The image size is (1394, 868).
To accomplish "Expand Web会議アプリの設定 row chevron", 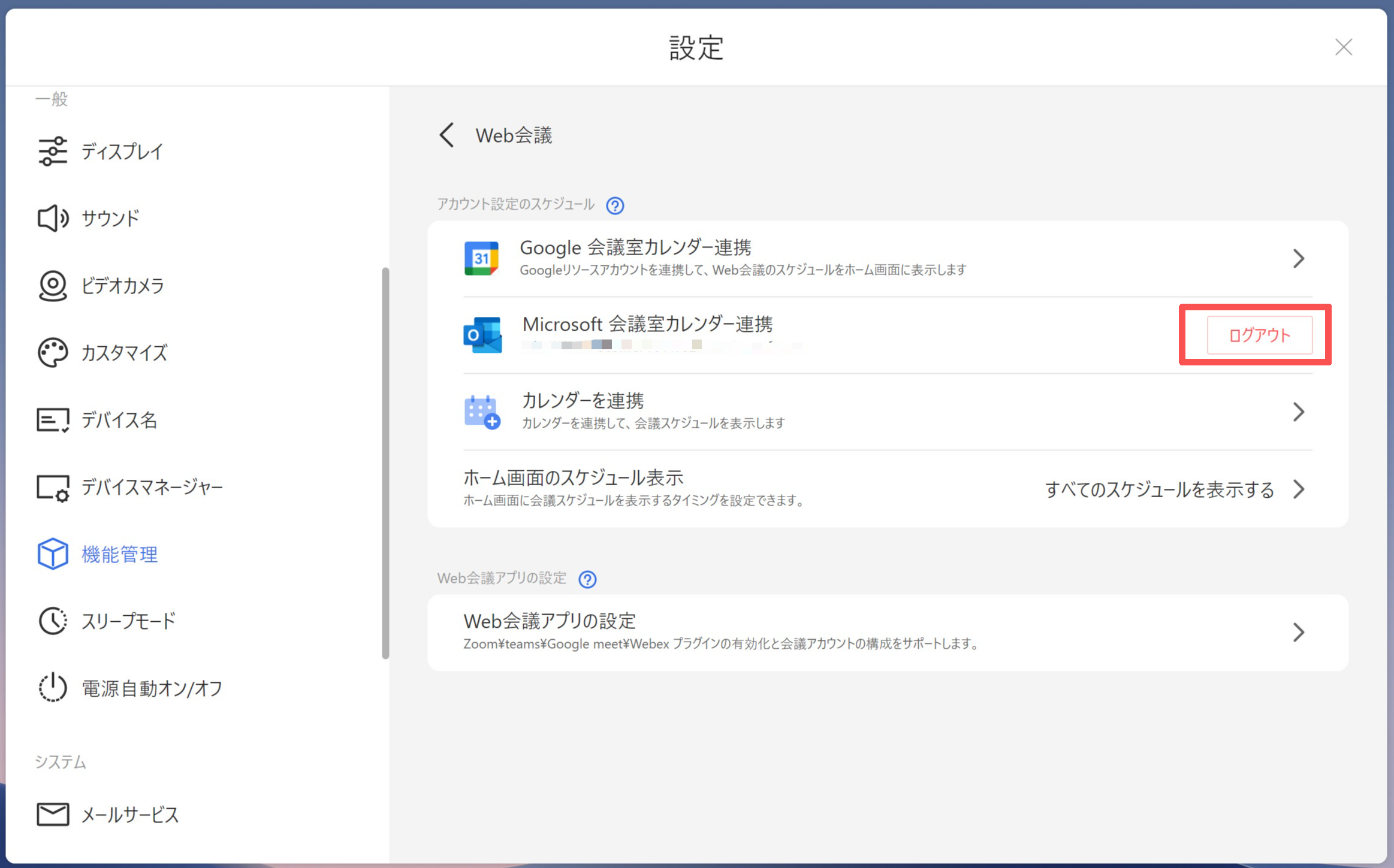I will (1298, 633).
